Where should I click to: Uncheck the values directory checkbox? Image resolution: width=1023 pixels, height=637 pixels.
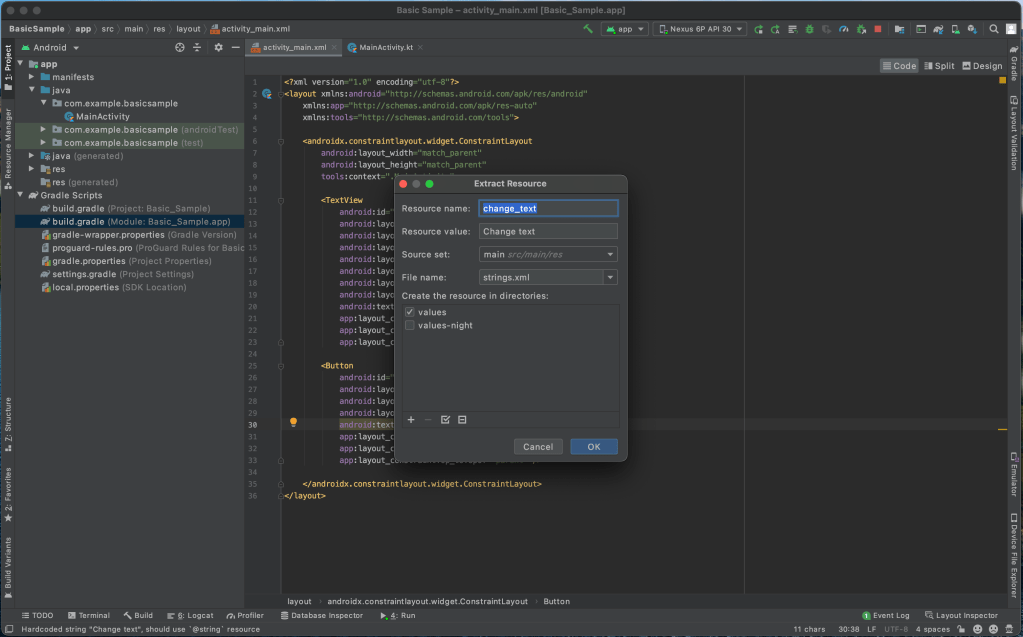[410, 312]
